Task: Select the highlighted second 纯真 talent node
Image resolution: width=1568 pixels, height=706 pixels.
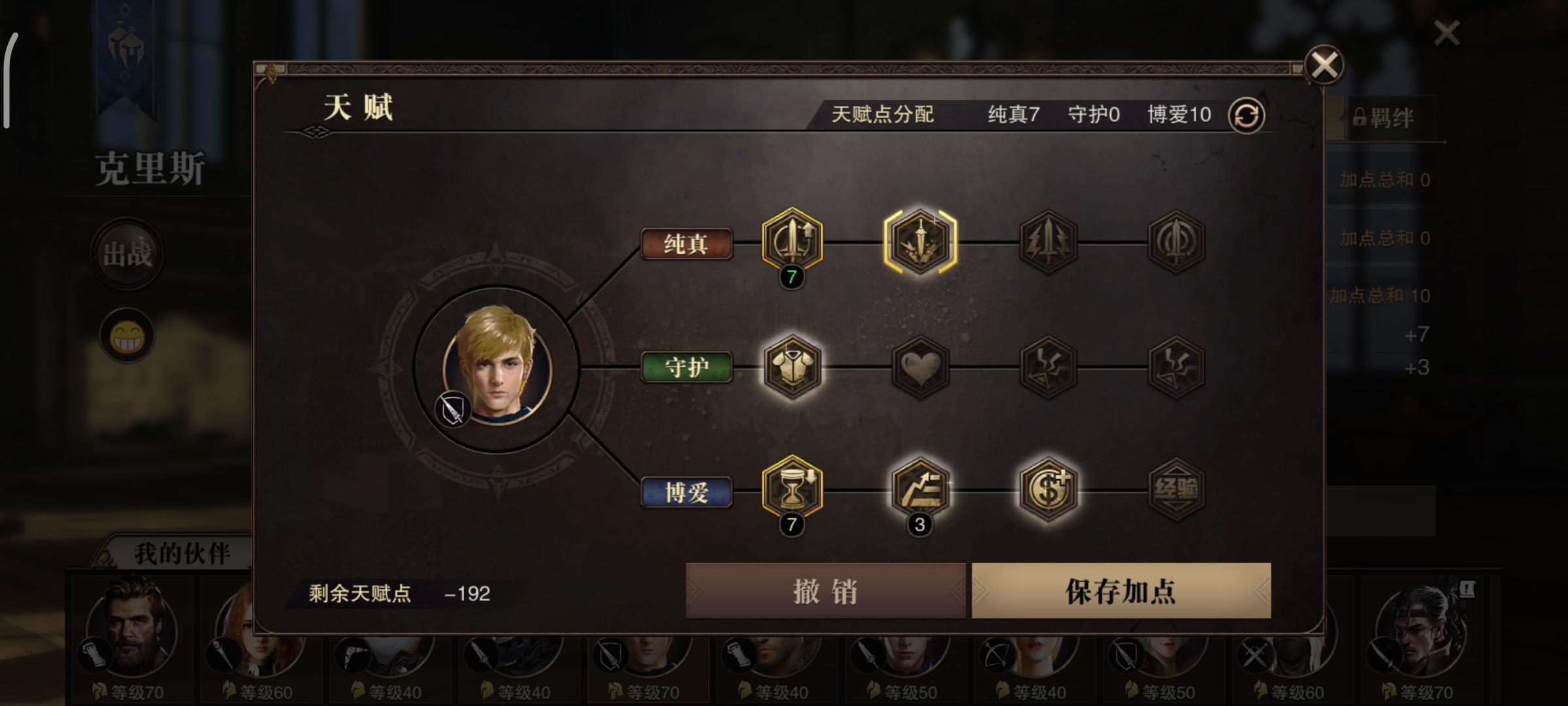Action: tap(920, 241)
